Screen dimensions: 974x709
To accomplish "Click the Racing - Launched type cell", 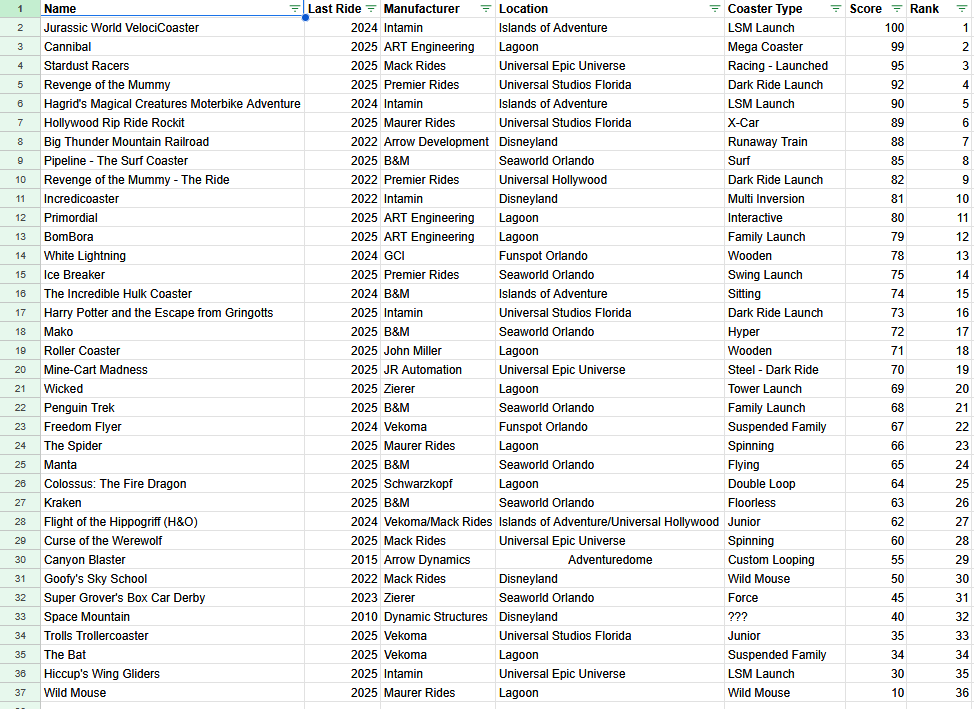I will (785, 66).
